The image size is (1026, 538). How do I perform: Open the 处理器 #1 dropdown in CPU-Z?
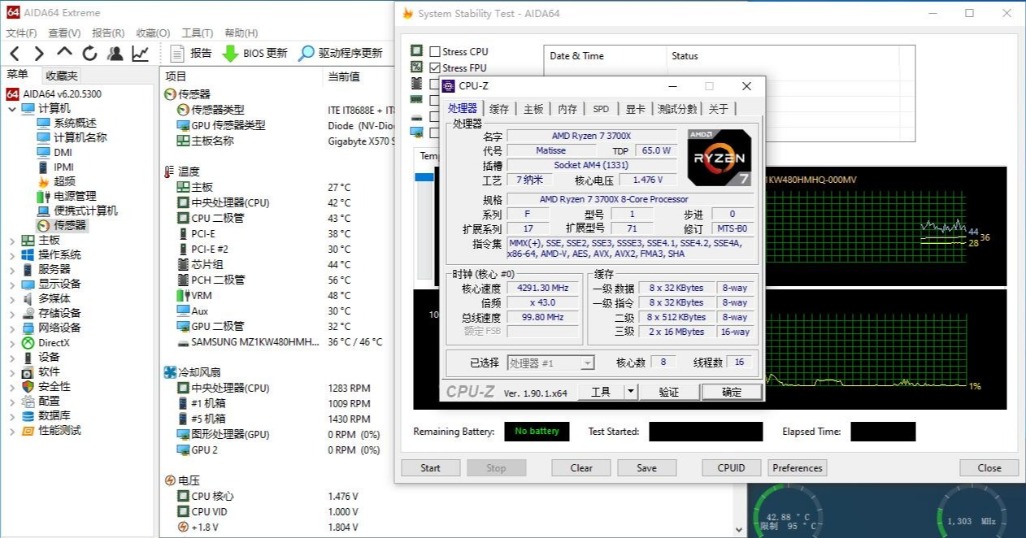587,363
